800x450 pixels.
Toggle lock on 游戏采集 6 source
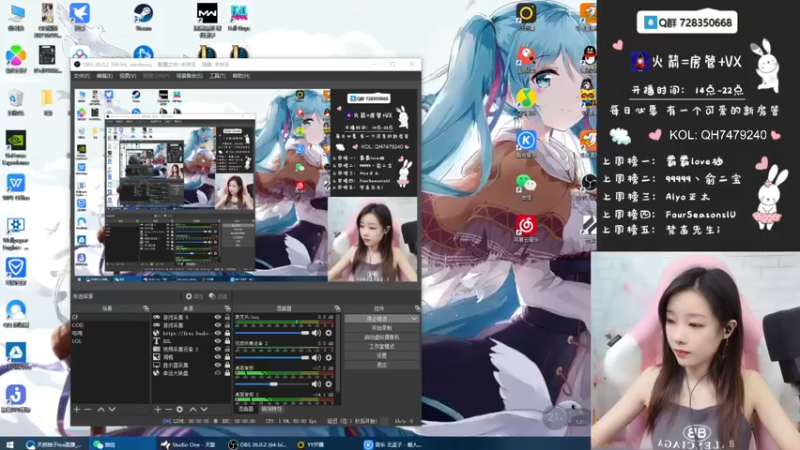tap(227, 317)
